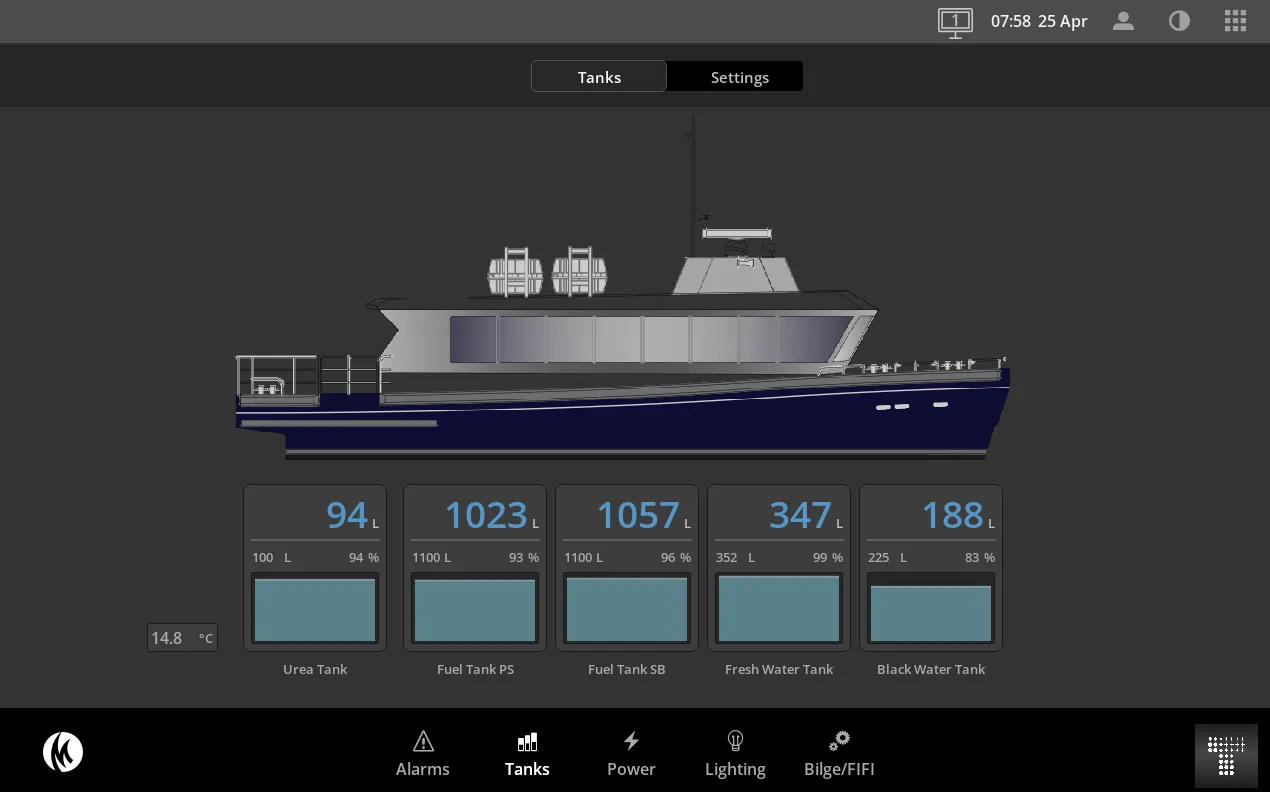The height and width of the screenshot is (792, 1270).
Task: Open the apps grid menu icon
Action: click(x=1235, y=21)
